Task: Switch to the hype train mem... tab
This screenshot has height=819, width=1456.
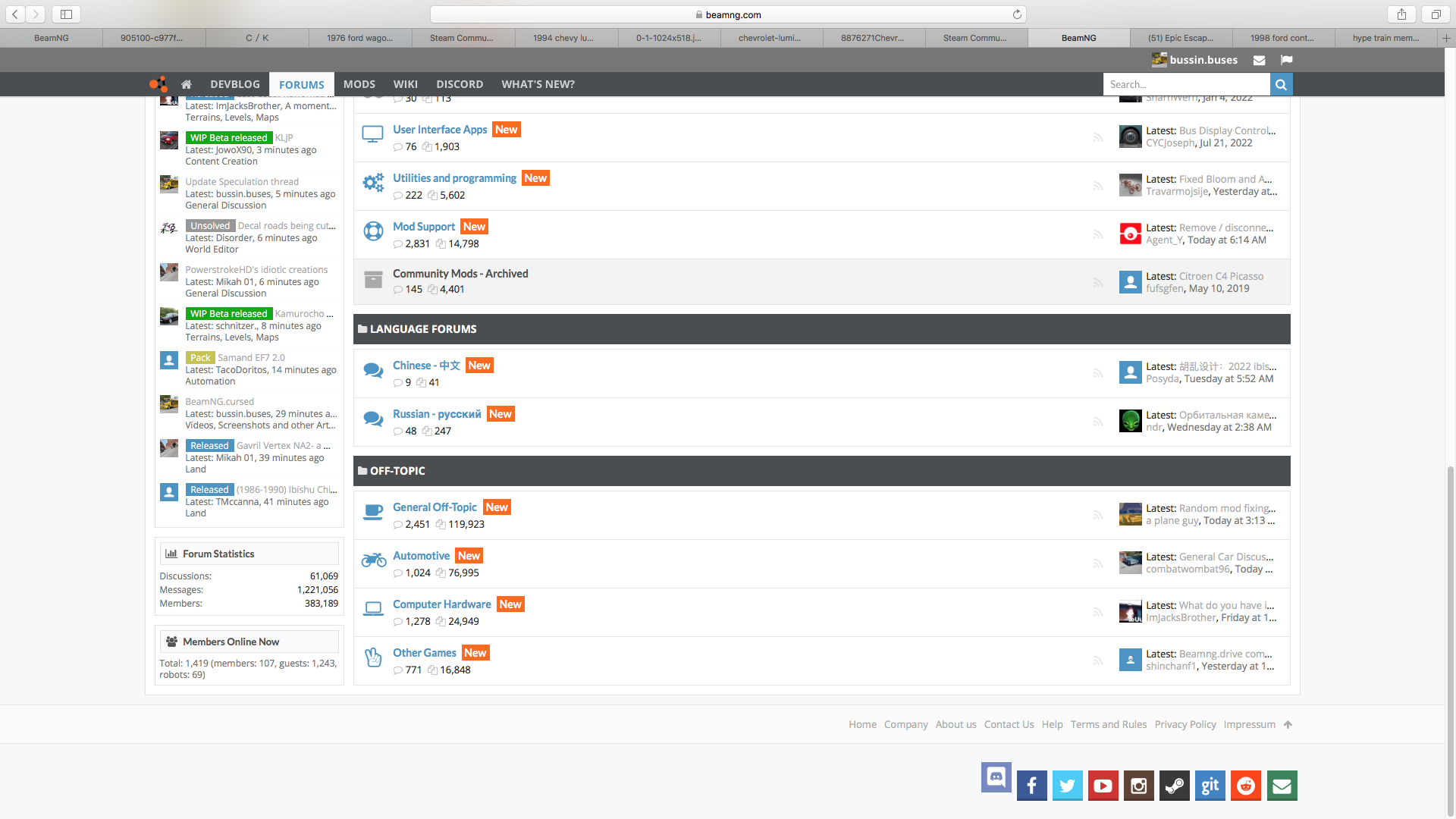Action: click(1386, 38)
